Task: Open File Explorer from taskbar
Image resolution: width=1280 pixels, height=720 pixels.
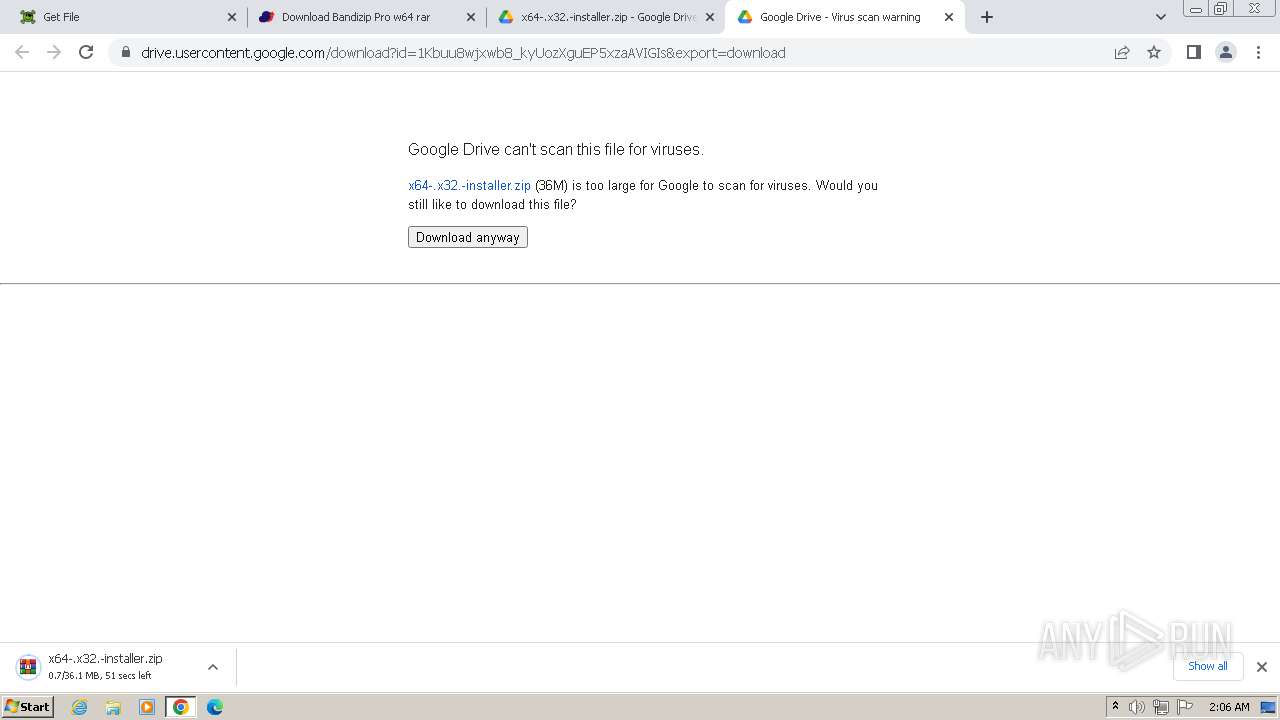Action: (113, 707)
